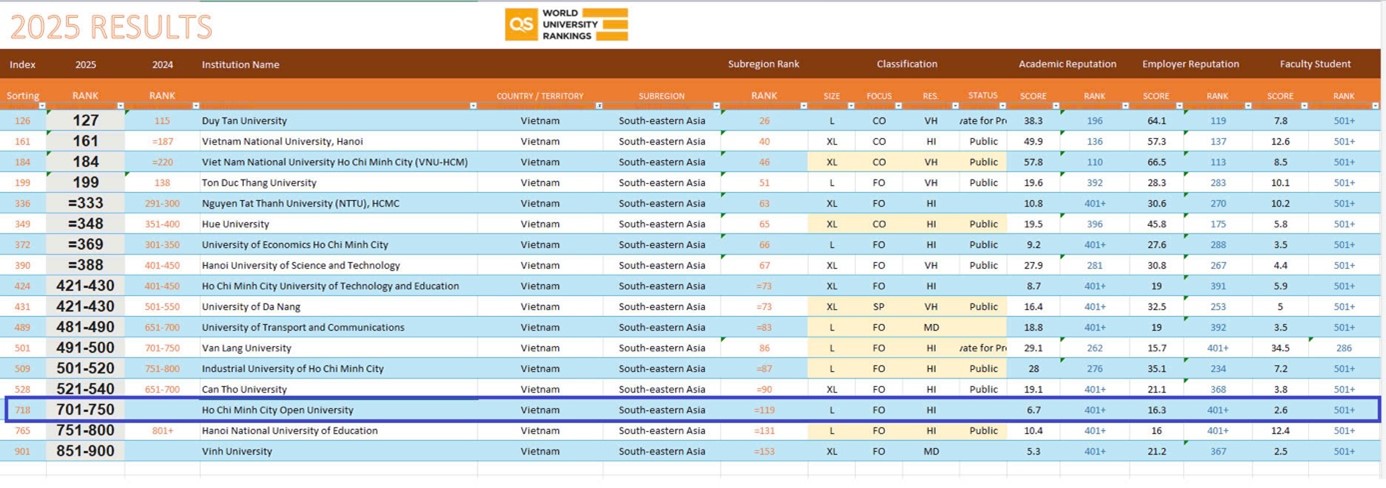Screen dimensions: 1386x488
Task: Select the SP focus cell for University of Da Nang
Action: (879, 306)
